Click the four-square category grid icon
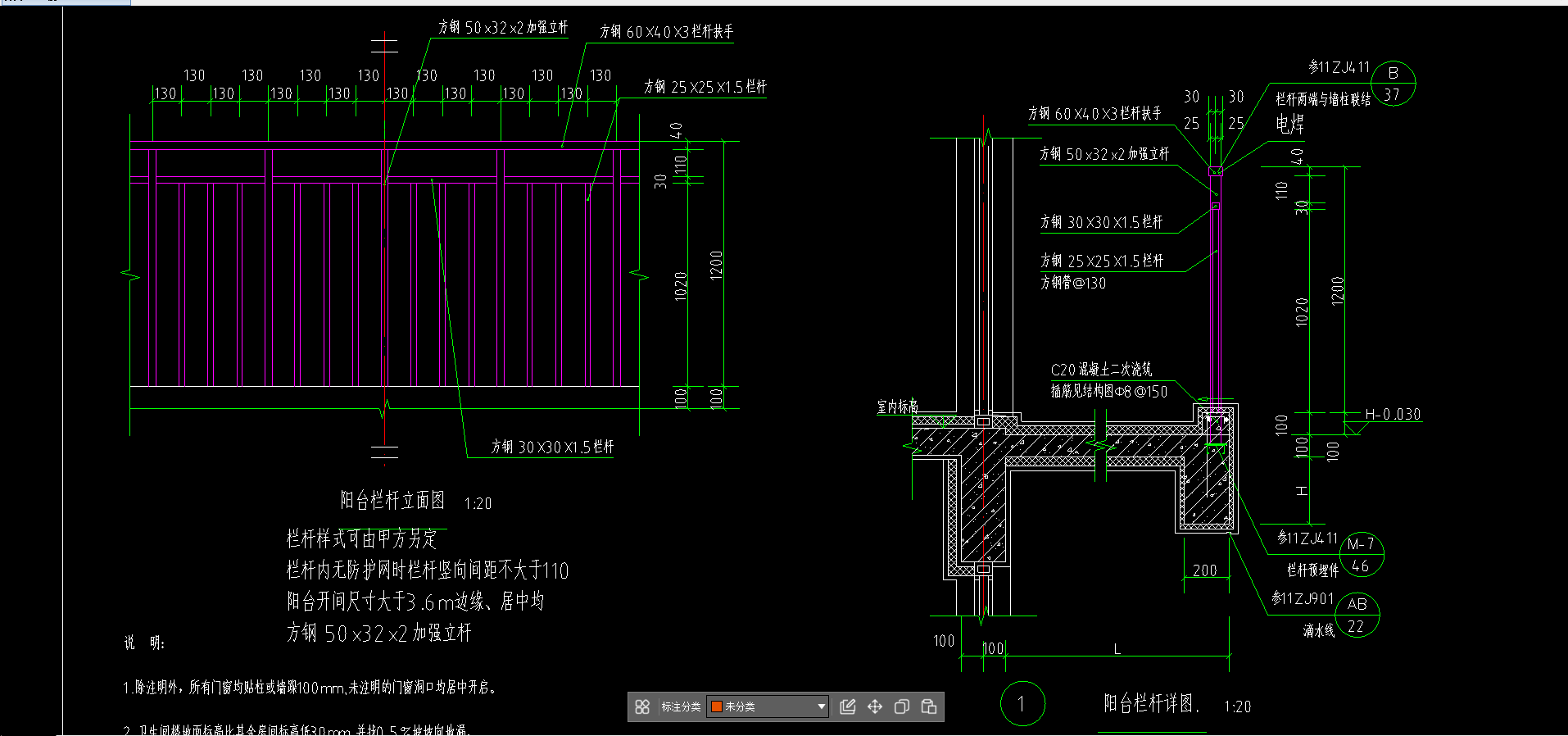The height and width of the screenshot is (736, 1568). (x=642, y=706)
